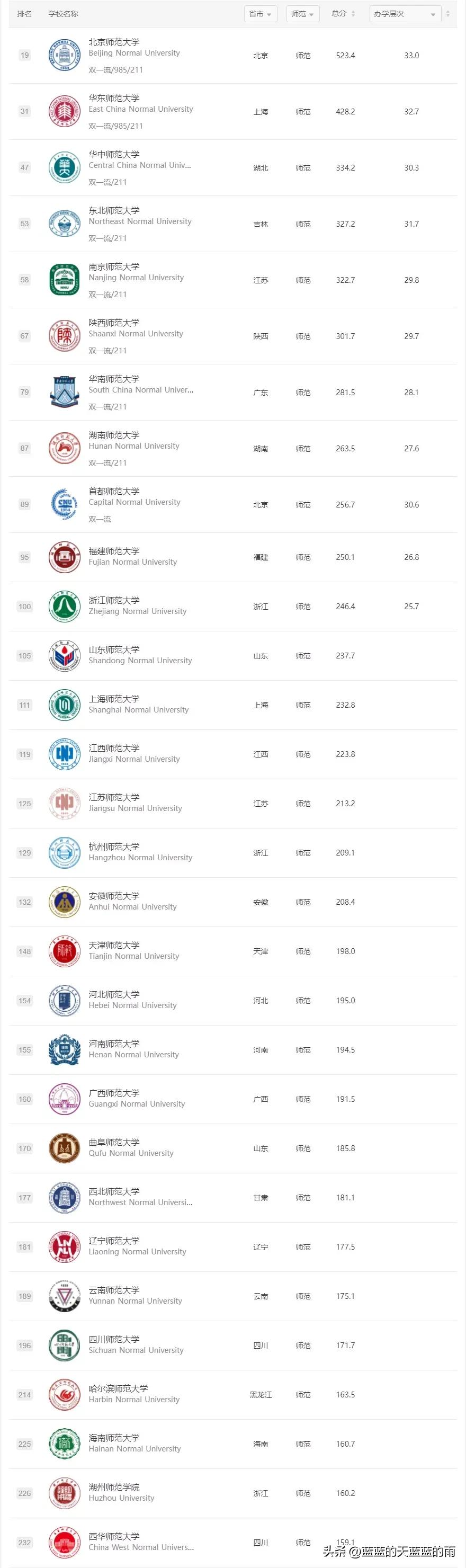Open 华中师范大学 university link
466x1568 pixels.
click(x=114, y=155)
